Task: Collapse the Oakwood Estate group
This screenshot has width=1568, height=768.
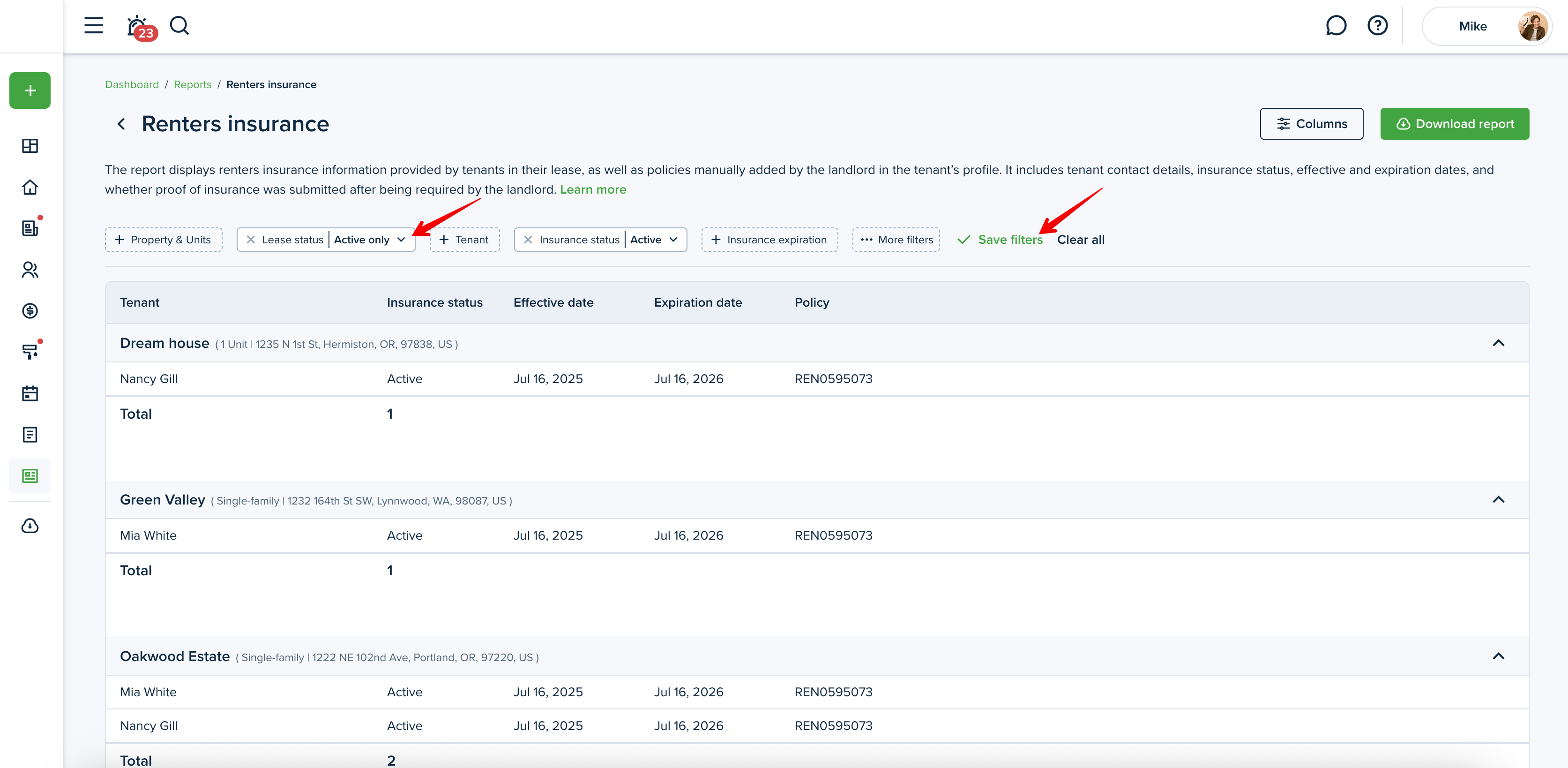Action: coord(1498,656)
